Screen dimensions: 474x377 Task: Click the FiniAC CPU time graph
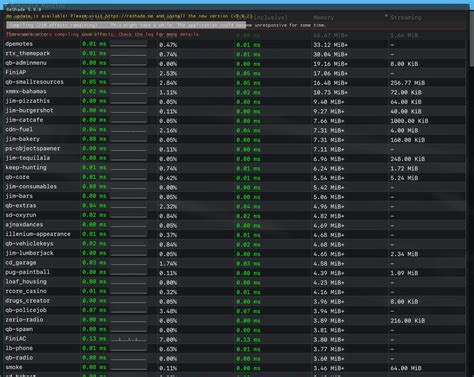(x=129, y=339)
